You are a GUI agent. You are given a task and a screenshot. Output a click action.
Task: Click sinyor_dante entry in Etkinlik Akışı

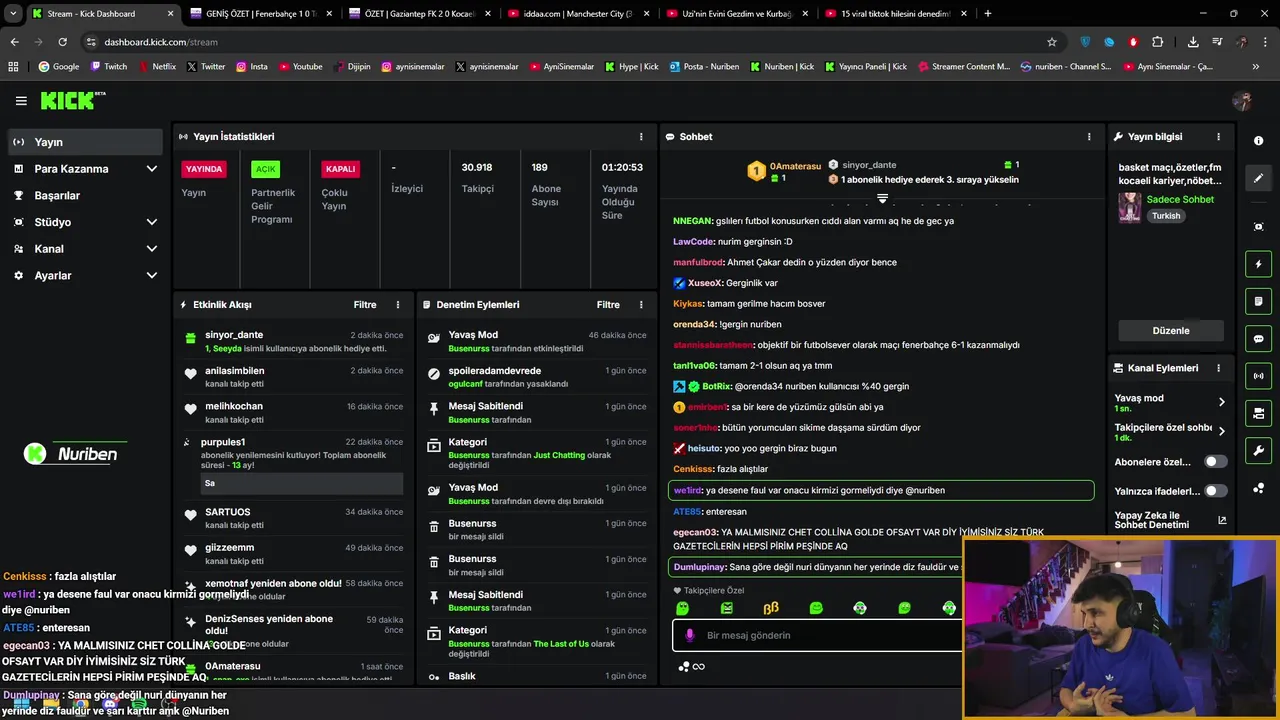pyautogui.click(x=293, y=341)
